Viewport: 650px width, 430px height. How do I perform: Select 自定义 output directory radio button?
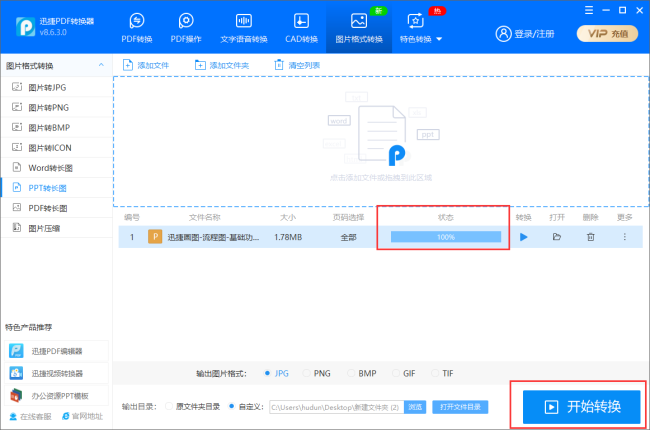pos(232,406)
